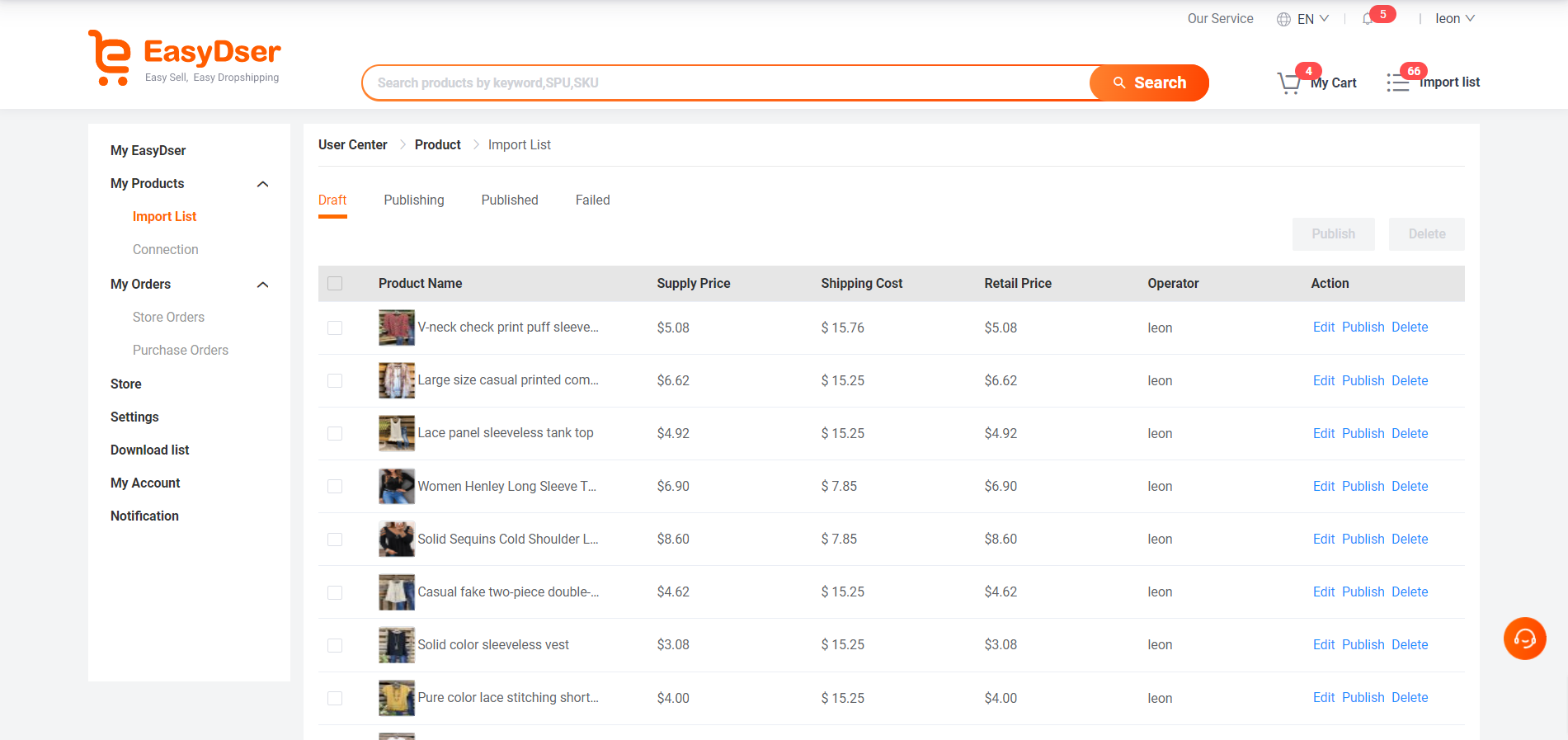Check the Solid color sleeveless vest row

pyautogui.click(x=335, y=645)
